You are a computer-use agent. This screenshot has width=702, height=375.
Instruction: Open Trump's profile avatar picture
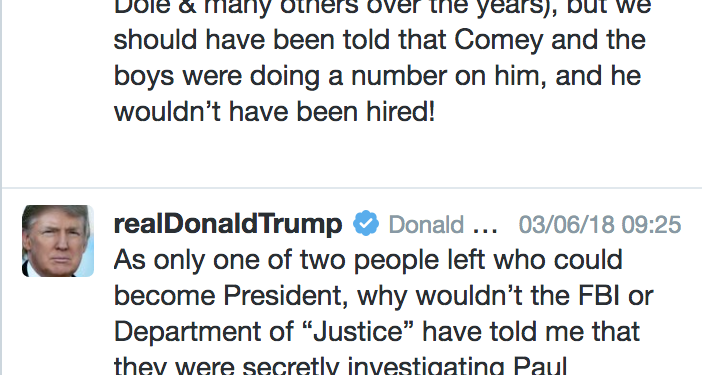(58, 241)
